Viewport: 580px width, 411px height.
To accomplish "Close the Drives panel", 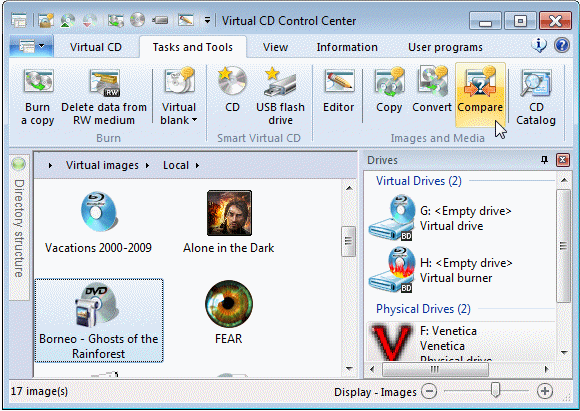I will pos(563,160).
